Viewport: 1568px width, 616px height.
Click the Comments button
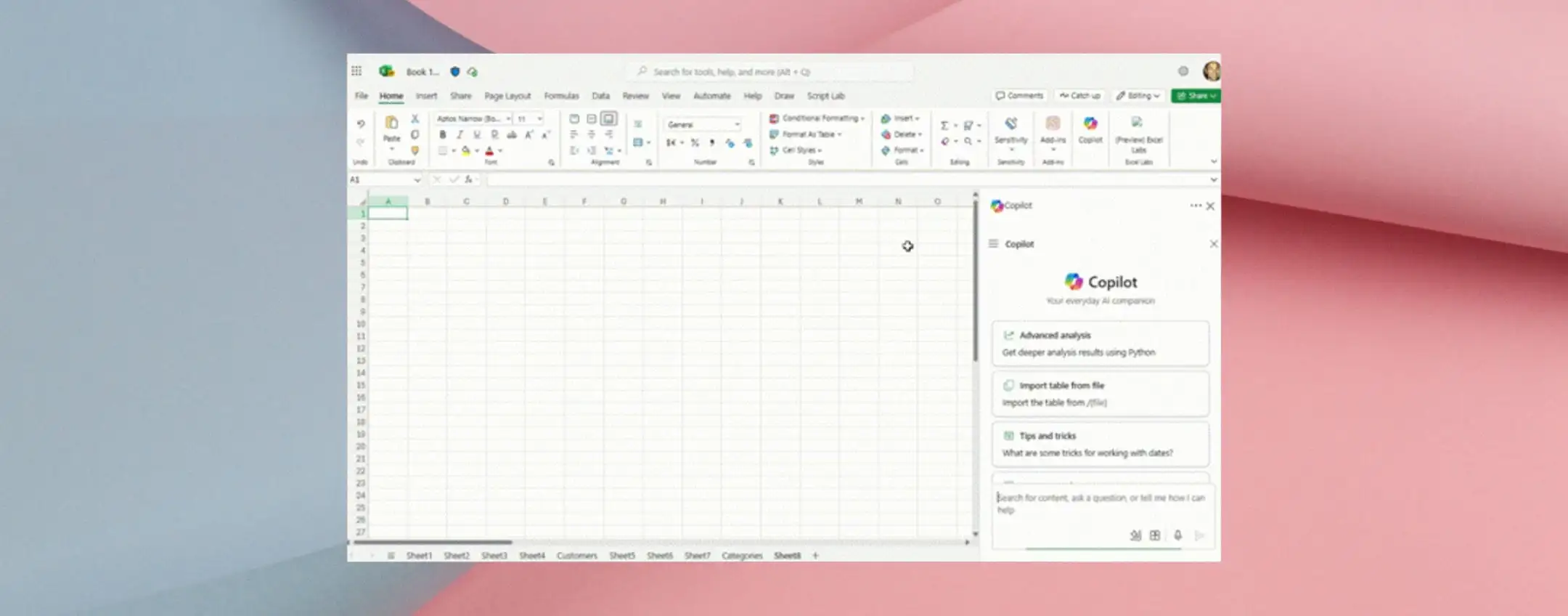[x=1019, y=96]
